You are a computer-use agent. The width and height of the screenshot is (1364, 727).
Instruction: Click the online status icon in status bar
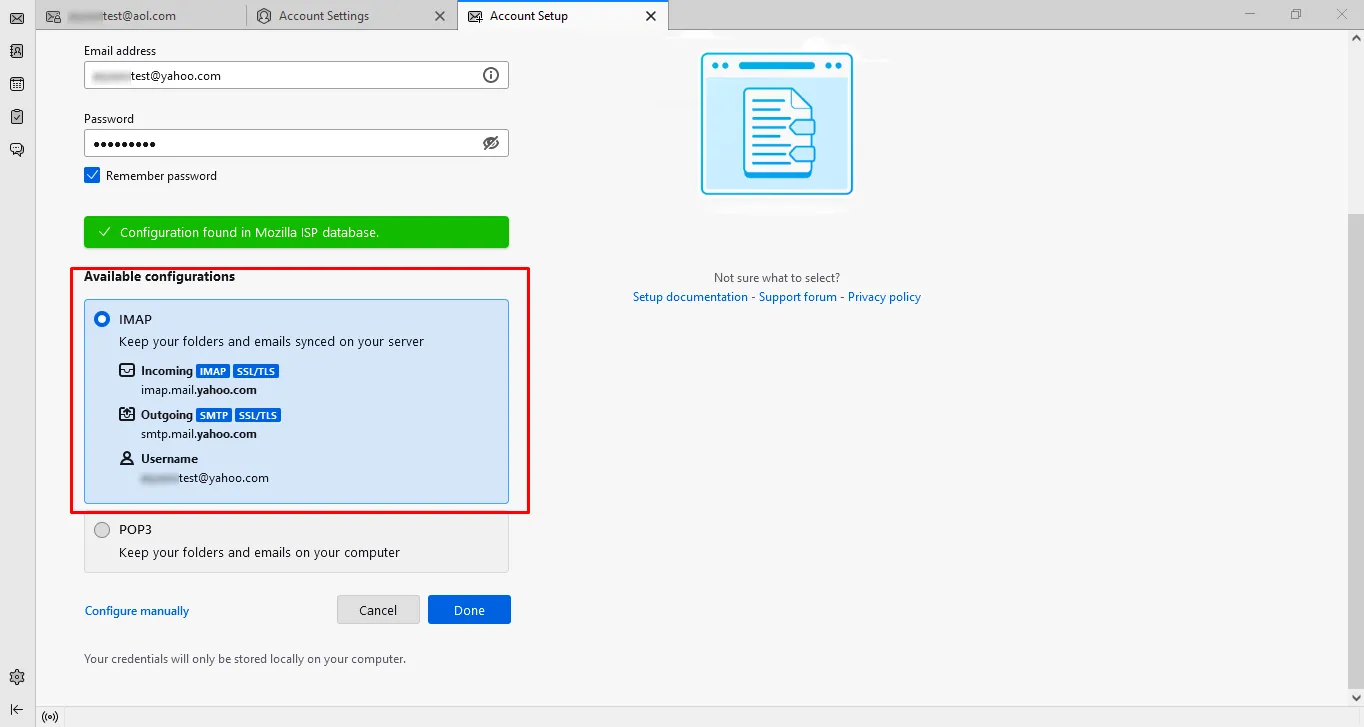pos(50,717)
